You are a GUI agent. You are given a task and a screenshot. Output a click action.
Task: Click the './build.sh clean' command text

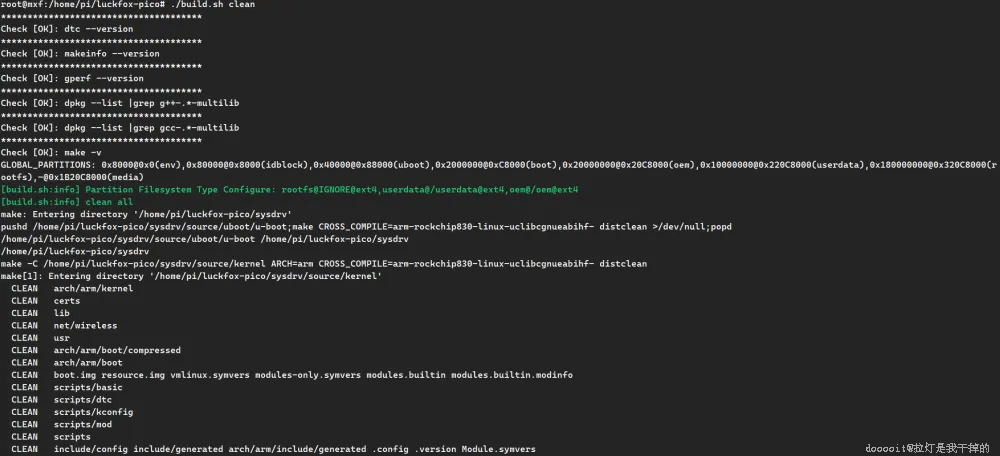(213, 4)
